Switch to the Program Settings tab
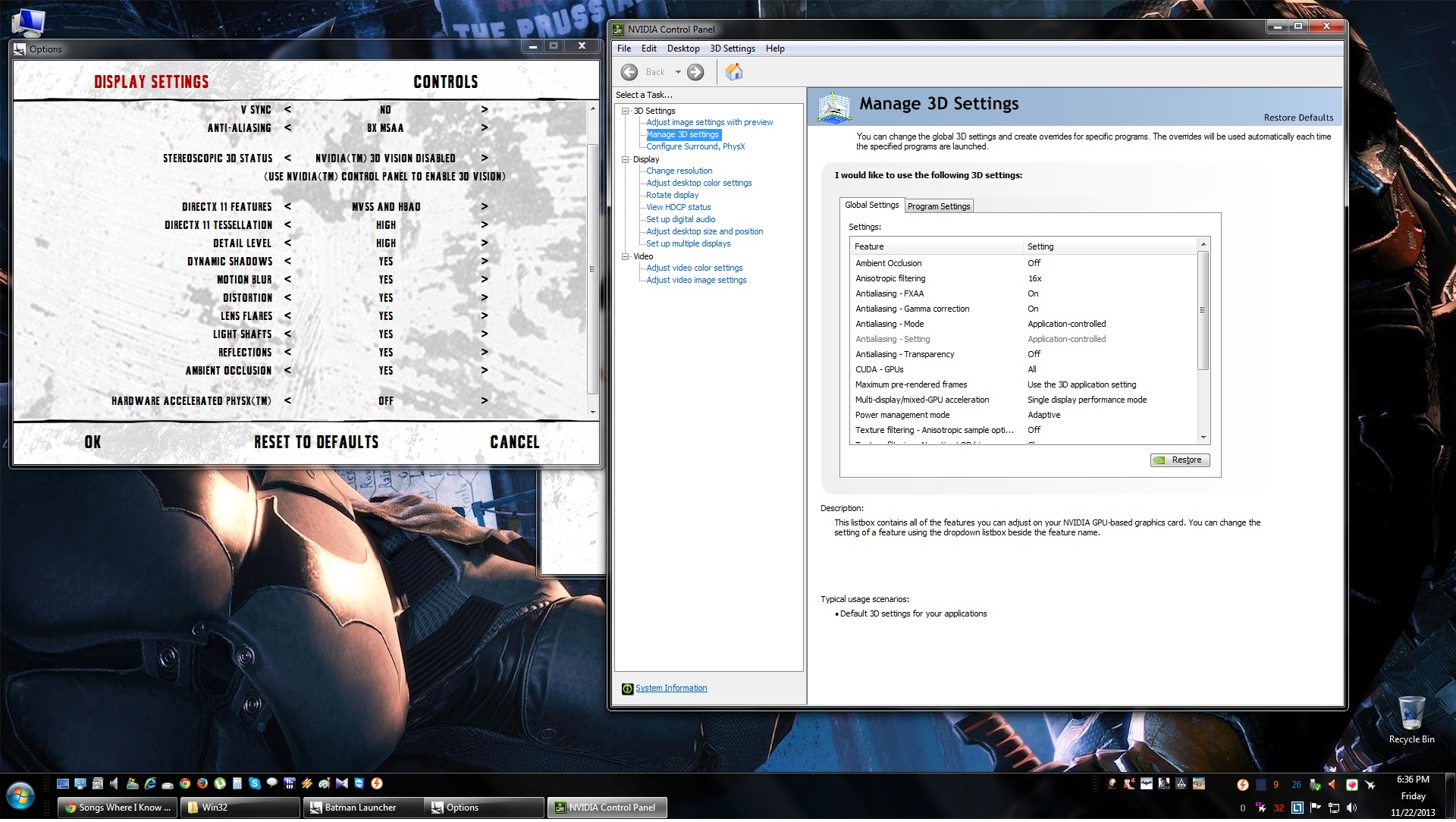This screenshot has width=1456, height=822. tap(938, 206)
